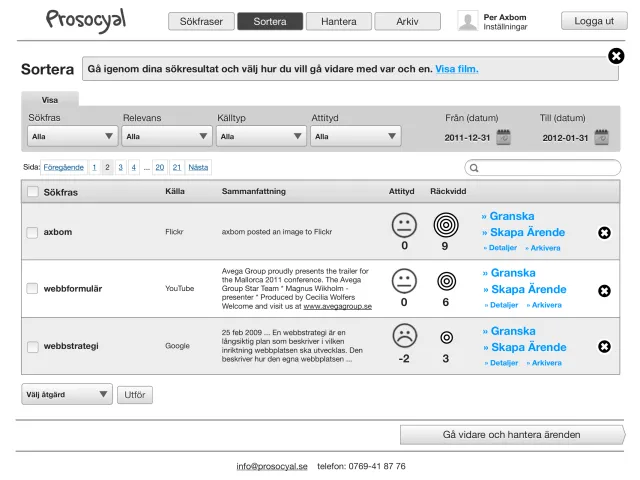Jump to page 3
Viewport: 640px width, 480px height.
point(120,167)
